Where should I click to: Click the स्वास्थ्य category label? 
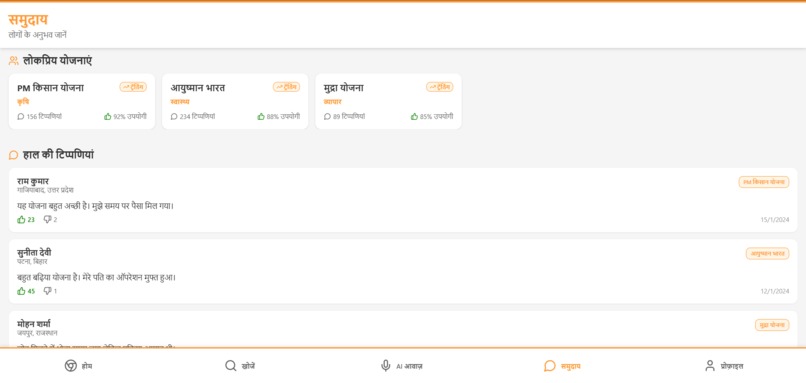(180, 102)
